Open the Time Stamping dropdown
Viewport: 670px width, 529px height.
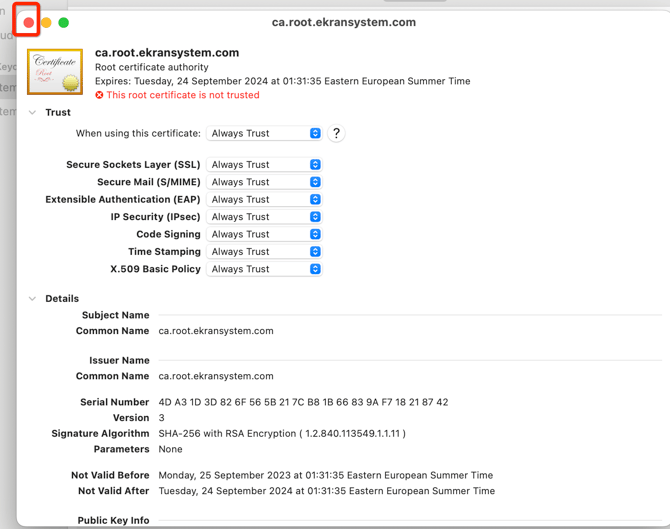coord(264,252)
